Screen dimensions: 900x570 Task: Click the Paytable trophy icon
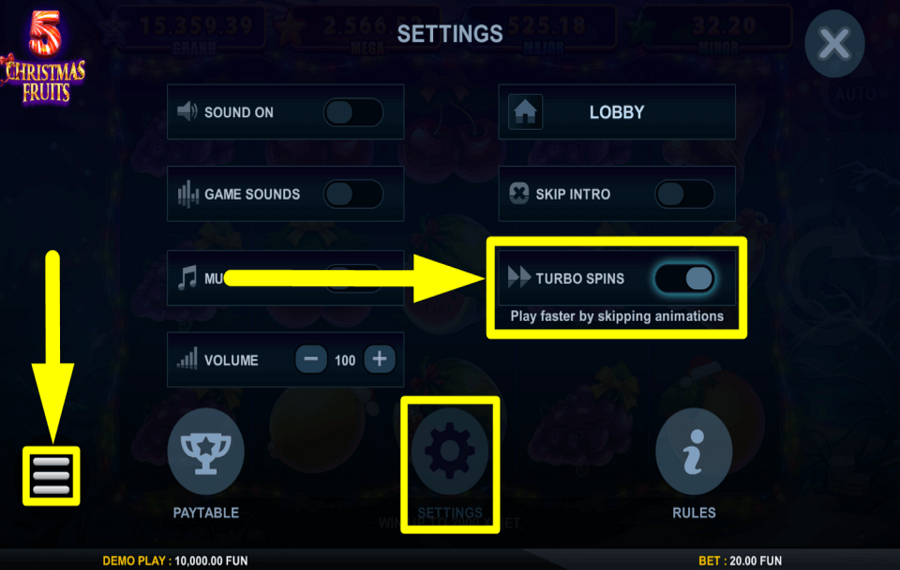(205, 452)
